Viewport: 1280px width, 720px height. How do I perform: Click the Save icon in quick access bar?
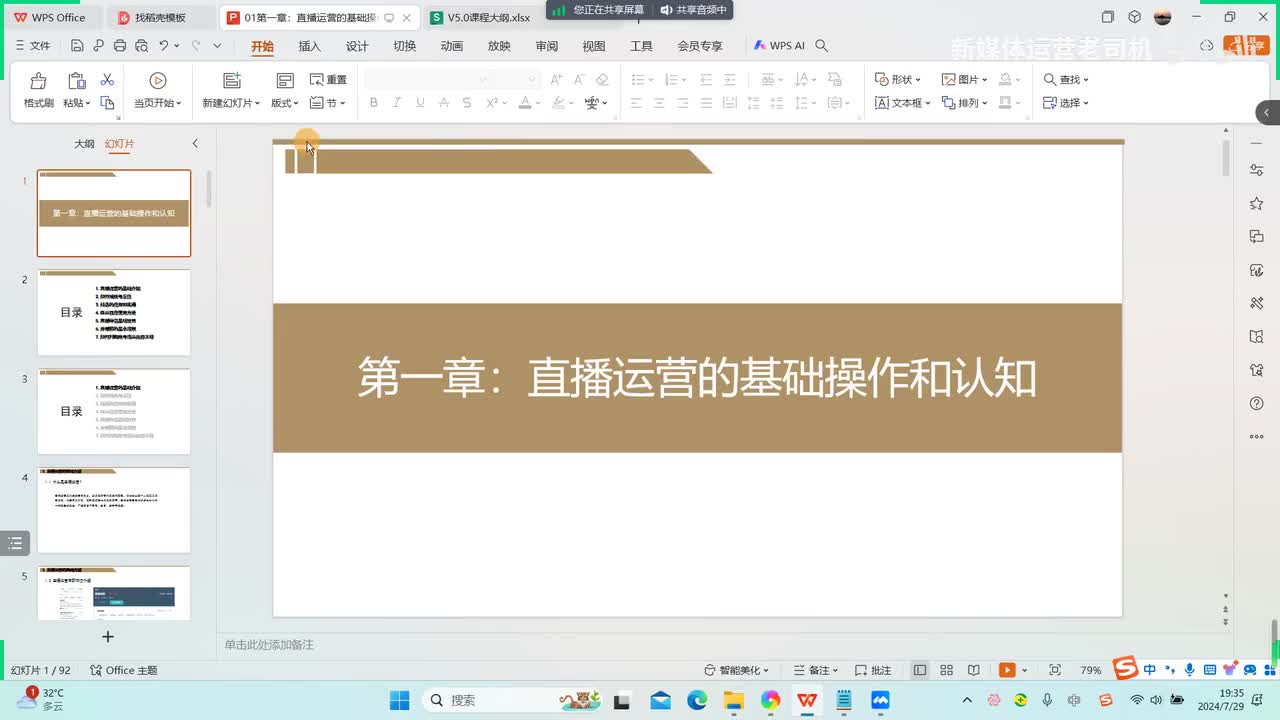pyautogui.click(x=77, y=46)
